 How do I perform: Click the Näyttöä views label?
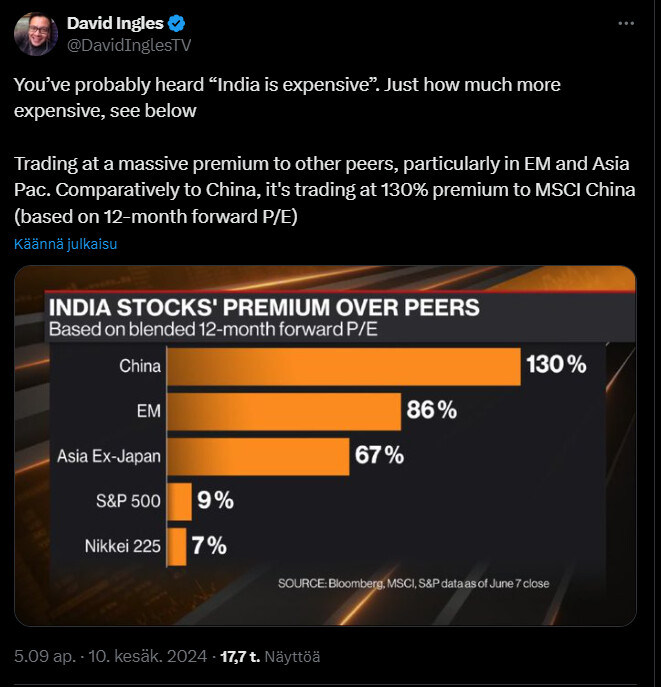click(x=293, y=657)
